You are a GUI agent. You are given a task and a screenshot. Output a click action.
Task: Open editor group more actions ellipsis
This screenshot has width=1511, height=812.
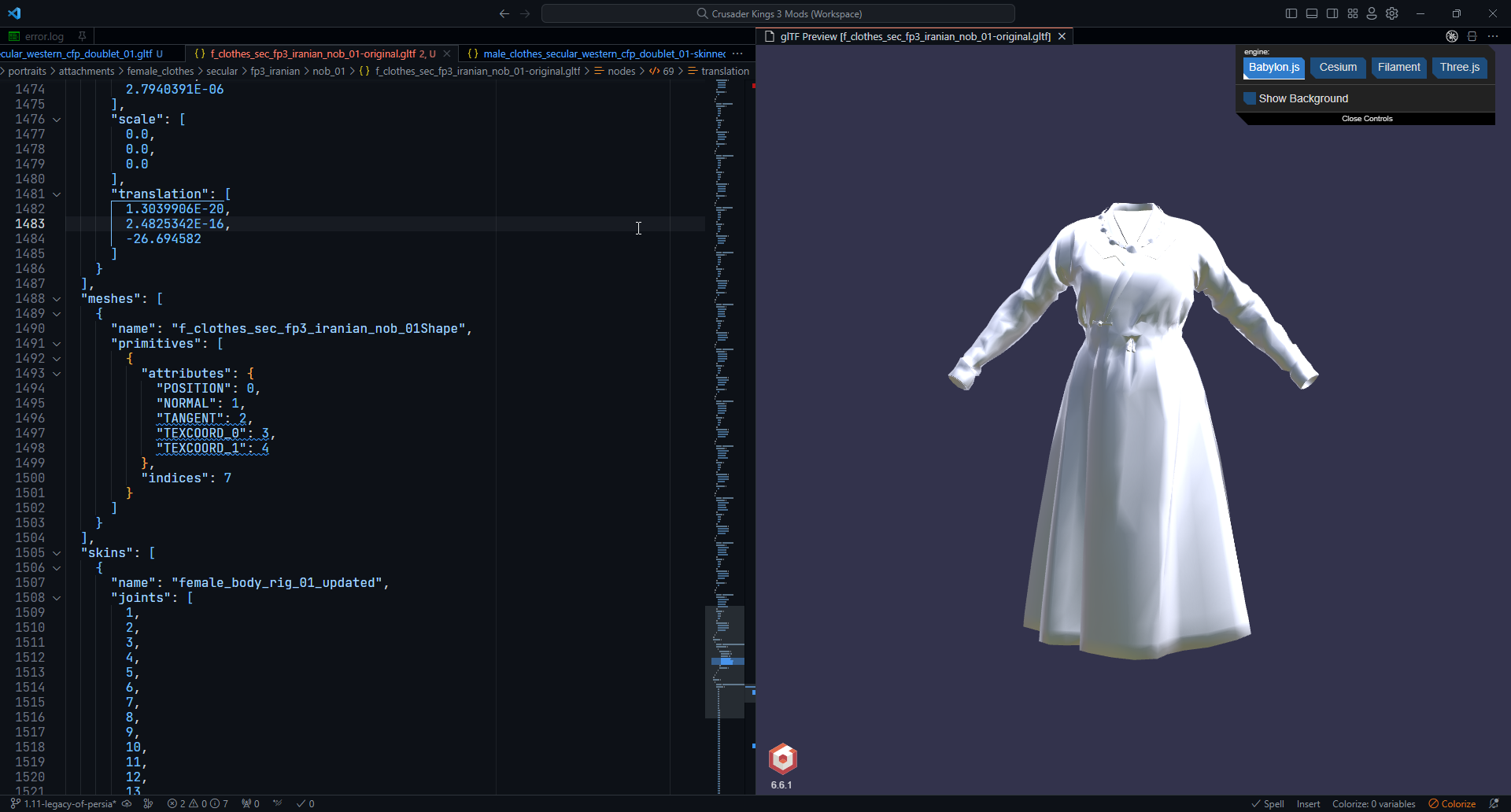(737, 54)
